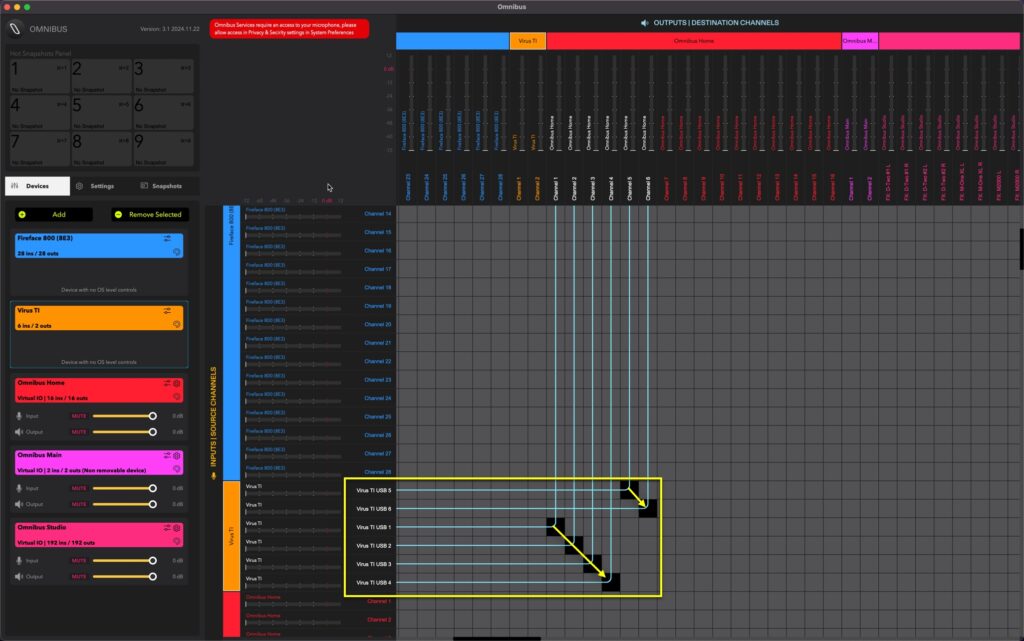
Task: Click the gear icon on Omnibus Studio device
Action: click(x=176, y=528)
